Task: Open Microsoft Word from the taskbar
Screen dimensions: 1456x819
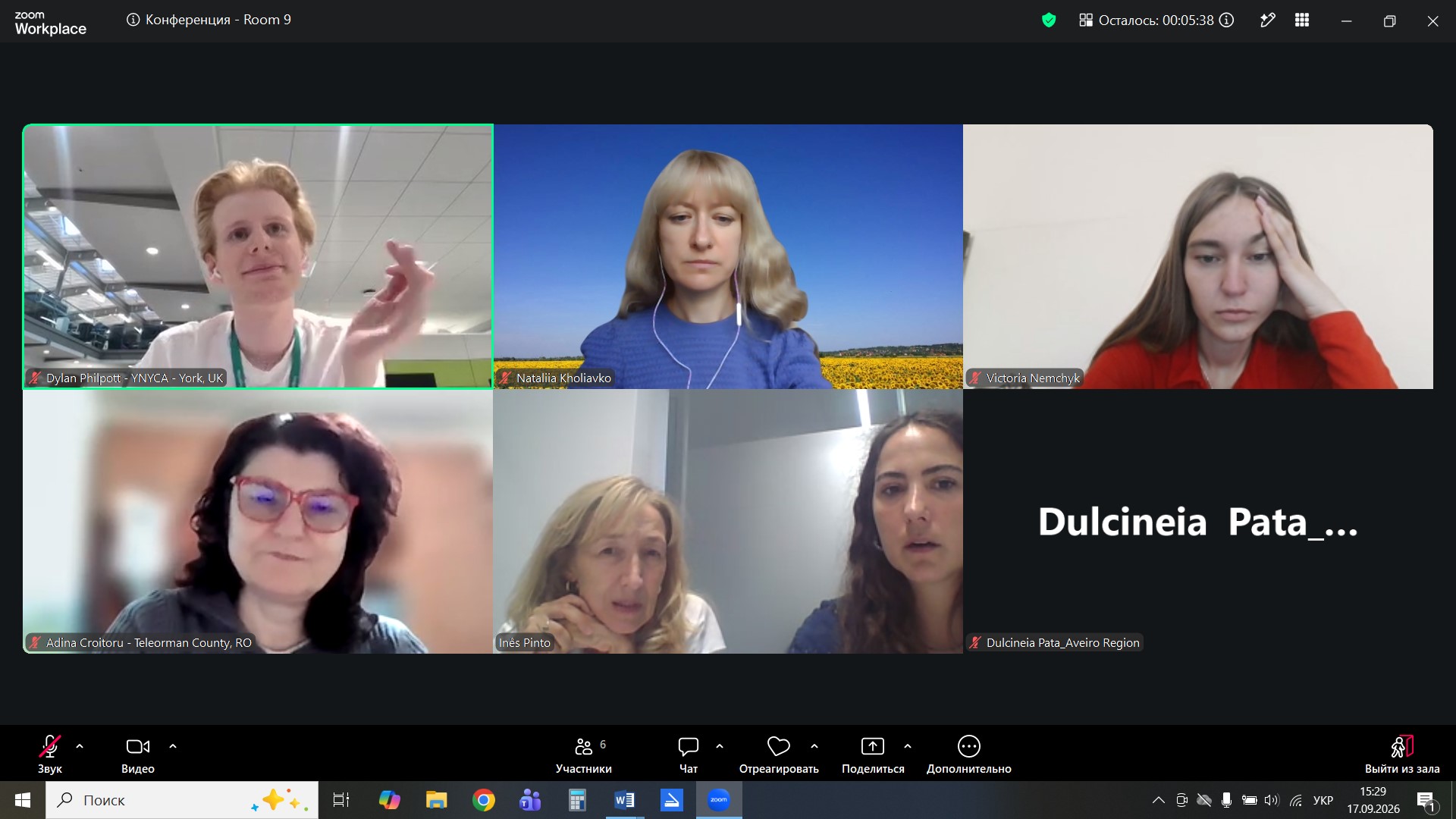Action: [x=625, y=800]
